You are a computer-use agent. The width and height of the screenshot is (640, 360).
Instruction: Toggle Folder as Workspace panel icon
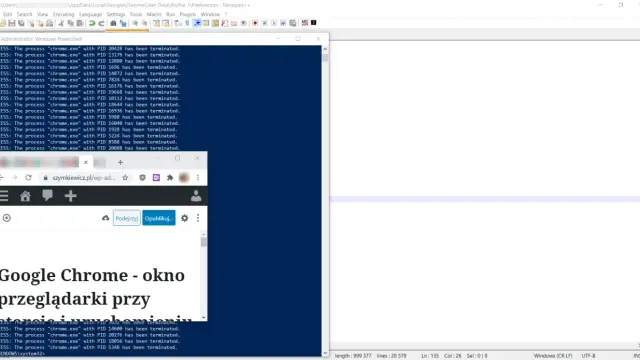tap(234, 23)
